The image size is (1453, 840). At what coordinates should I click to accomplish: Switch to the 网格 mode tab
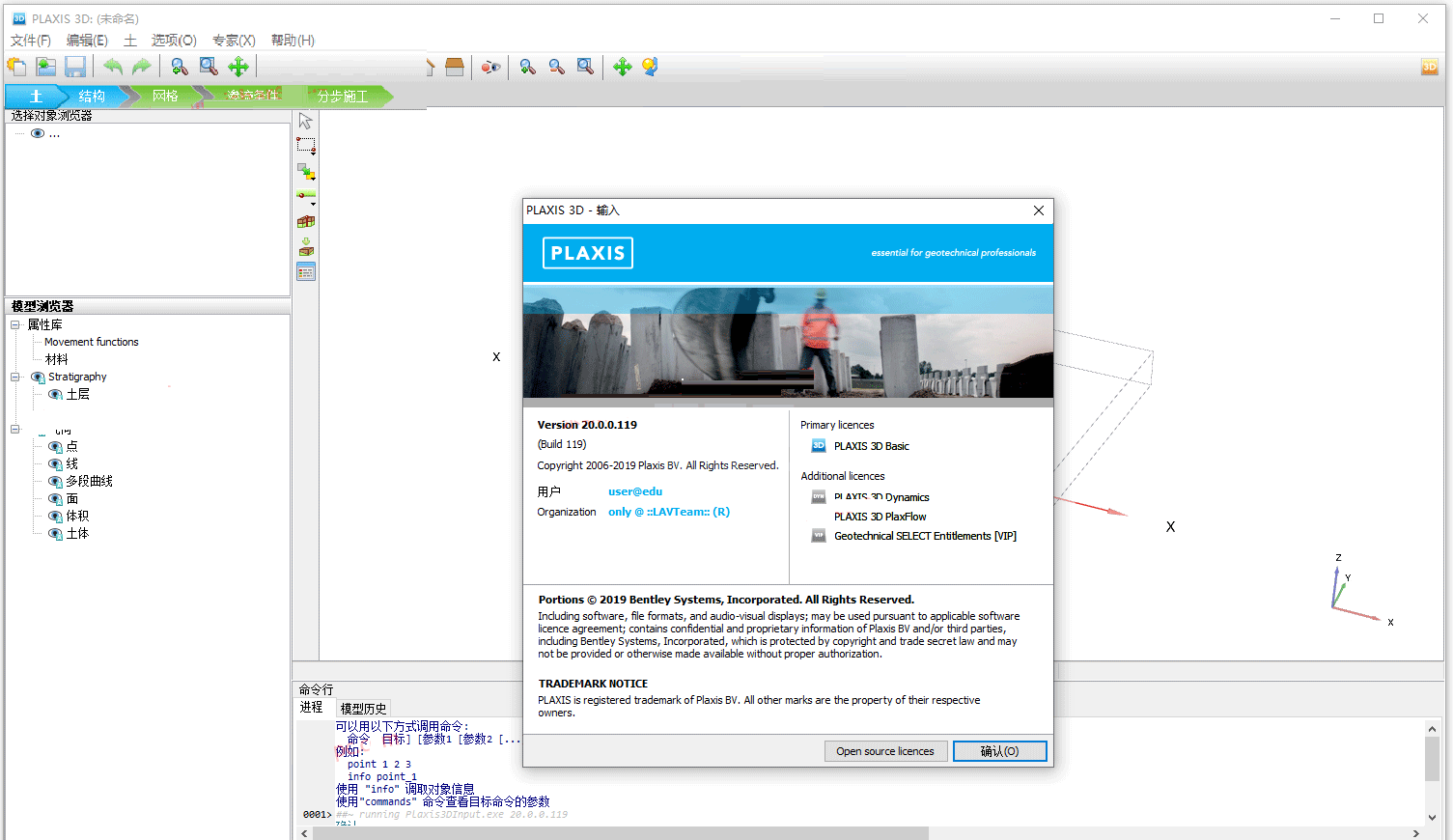point(165,96)
